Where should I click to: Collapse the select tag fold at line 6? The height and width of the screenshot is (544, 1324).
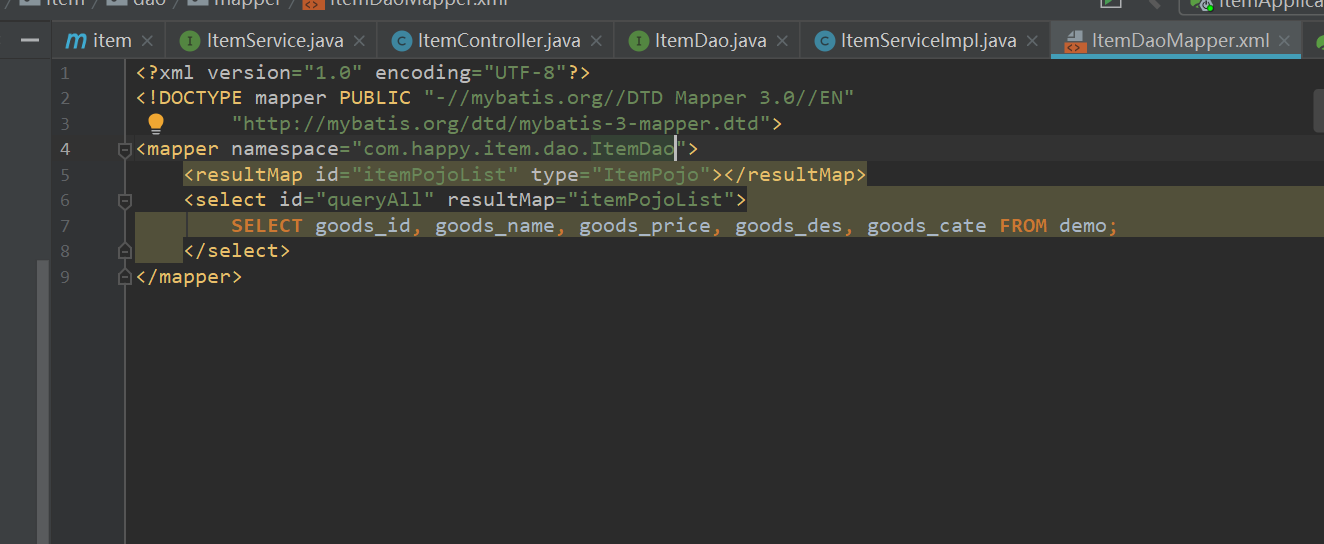pos(125,201)
